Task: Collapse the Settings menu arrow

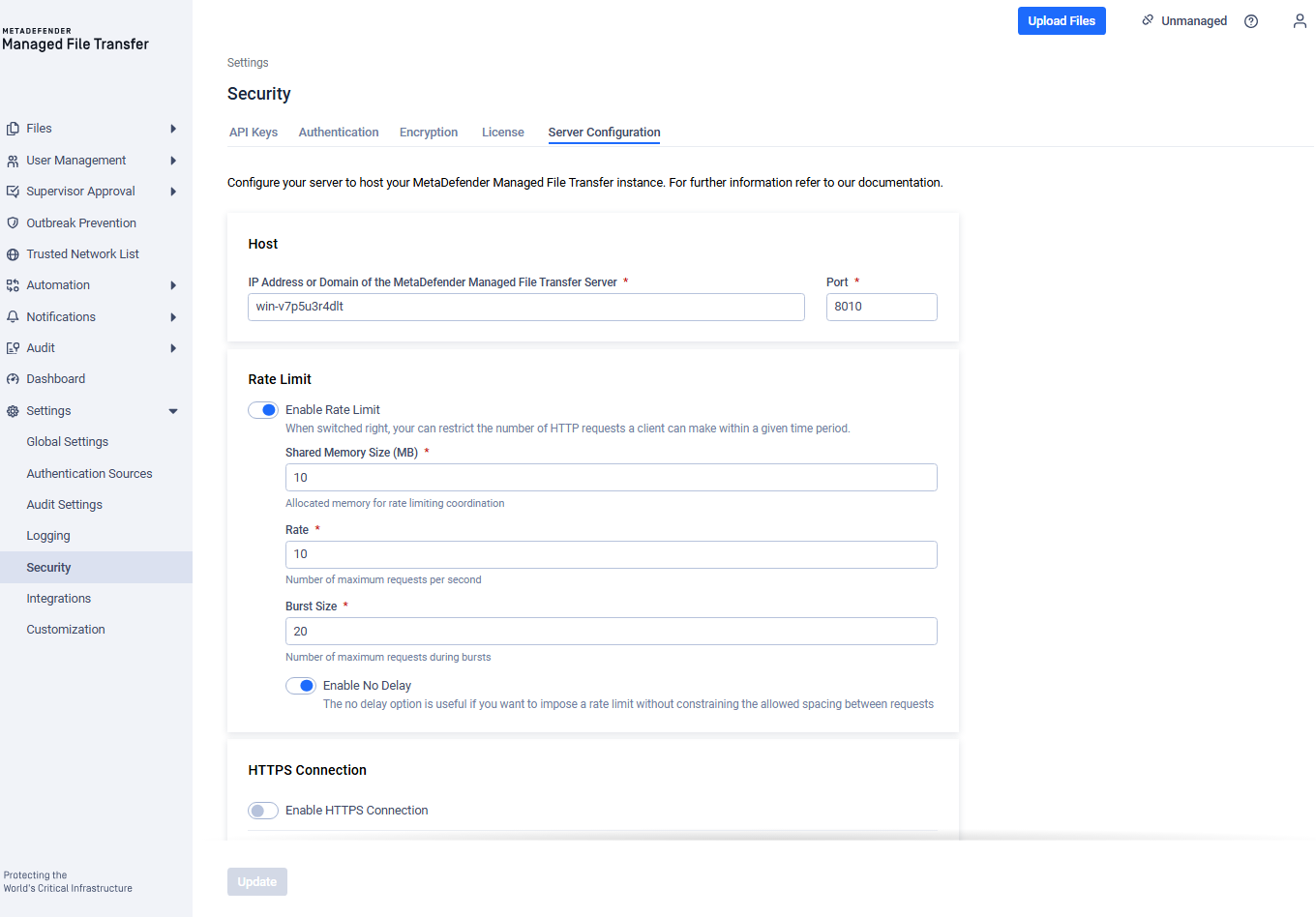Action: (x=173, y=411)
